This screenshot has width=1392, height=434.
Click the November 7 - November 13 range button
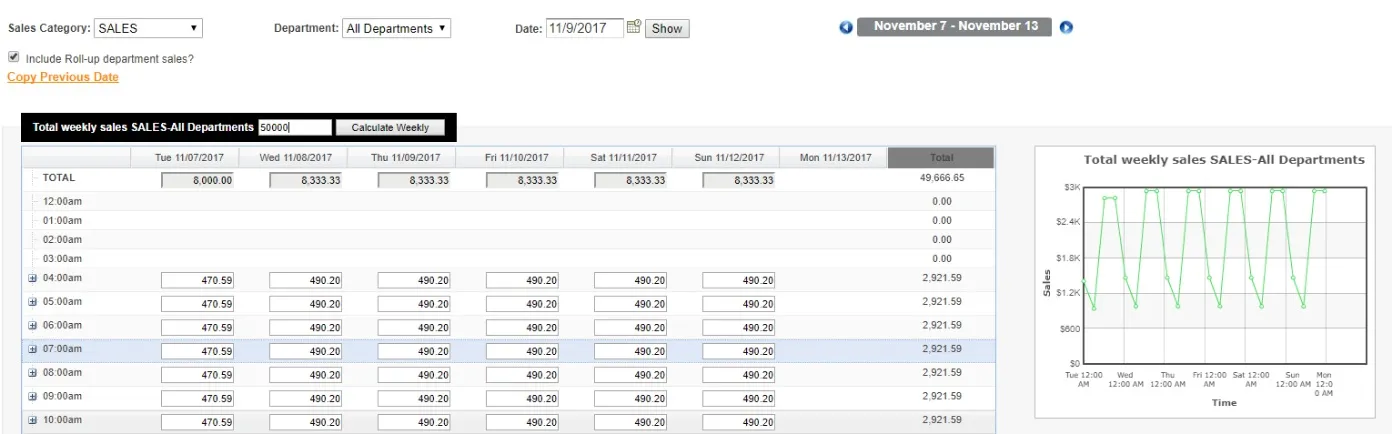tap(954, 26)
